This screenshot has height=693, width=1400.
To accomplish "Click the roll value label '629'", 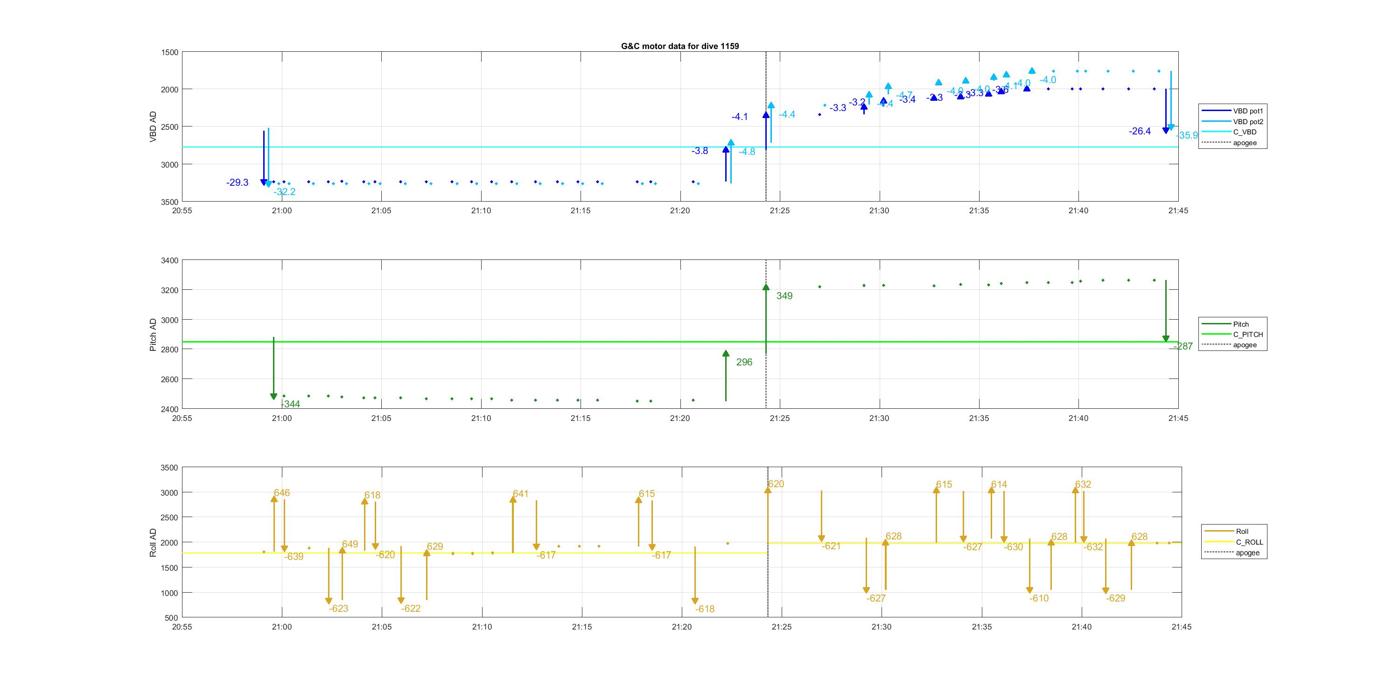I will [435, 547].
